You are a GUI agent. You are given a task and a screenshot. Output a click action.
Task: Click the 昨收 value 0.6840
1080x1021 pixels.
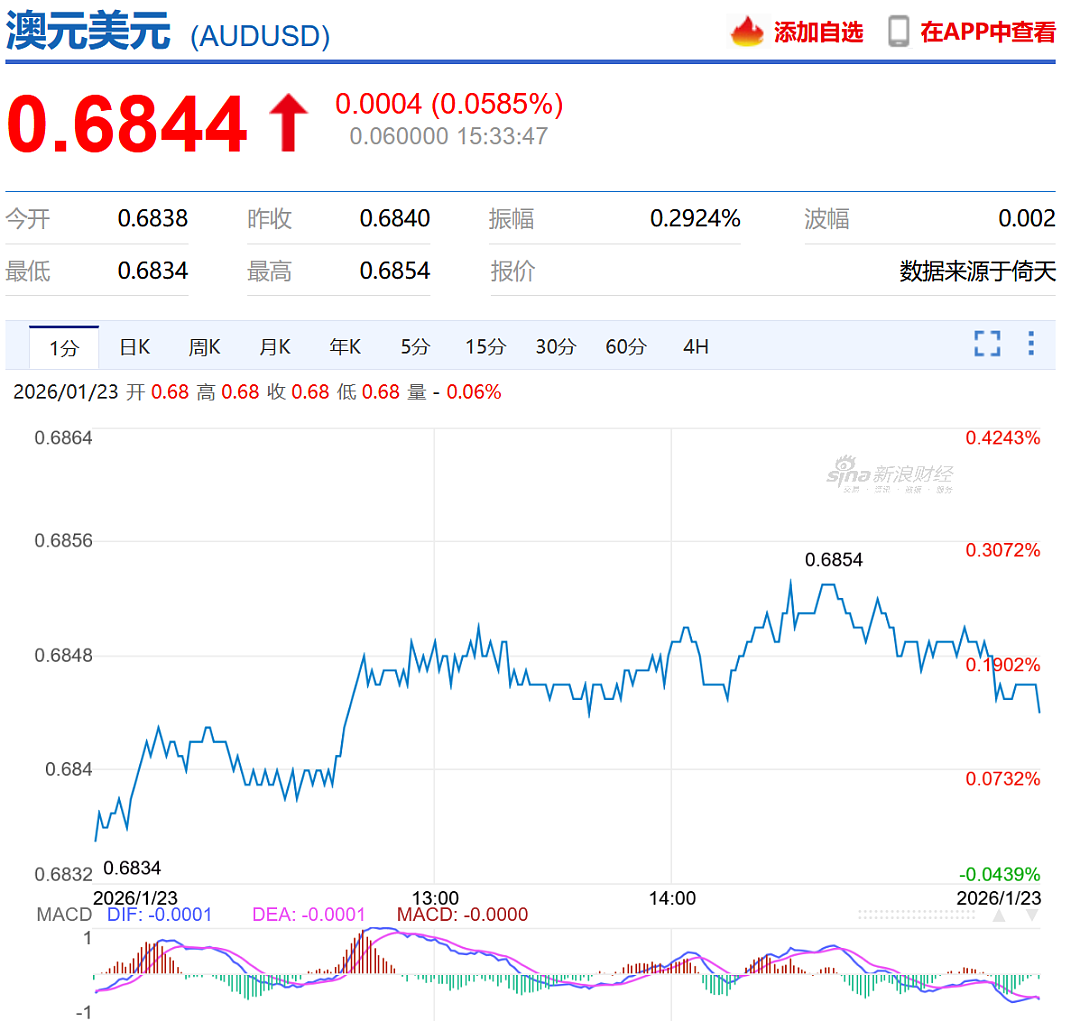395,218
